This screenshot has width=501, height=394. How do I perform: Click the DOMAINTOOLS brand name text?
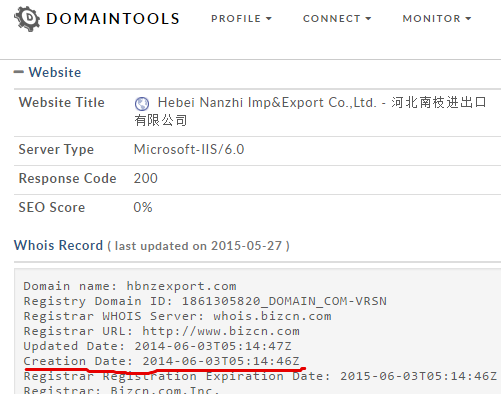(x=113, y=19)
